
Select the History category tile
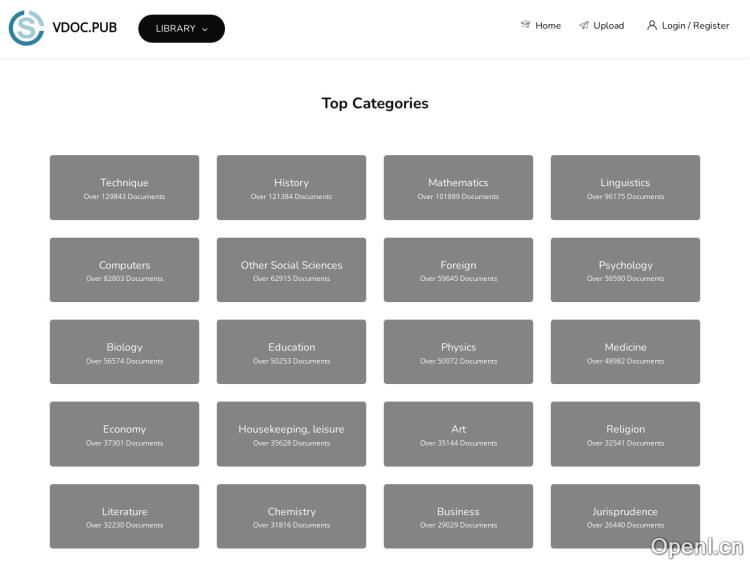pyautogui.click(x=291, y=188)
